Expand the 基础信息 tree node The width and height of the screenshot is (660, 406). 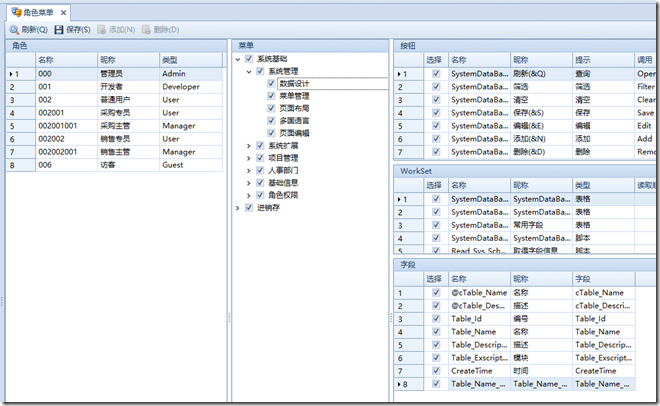(x=249, y=183)
